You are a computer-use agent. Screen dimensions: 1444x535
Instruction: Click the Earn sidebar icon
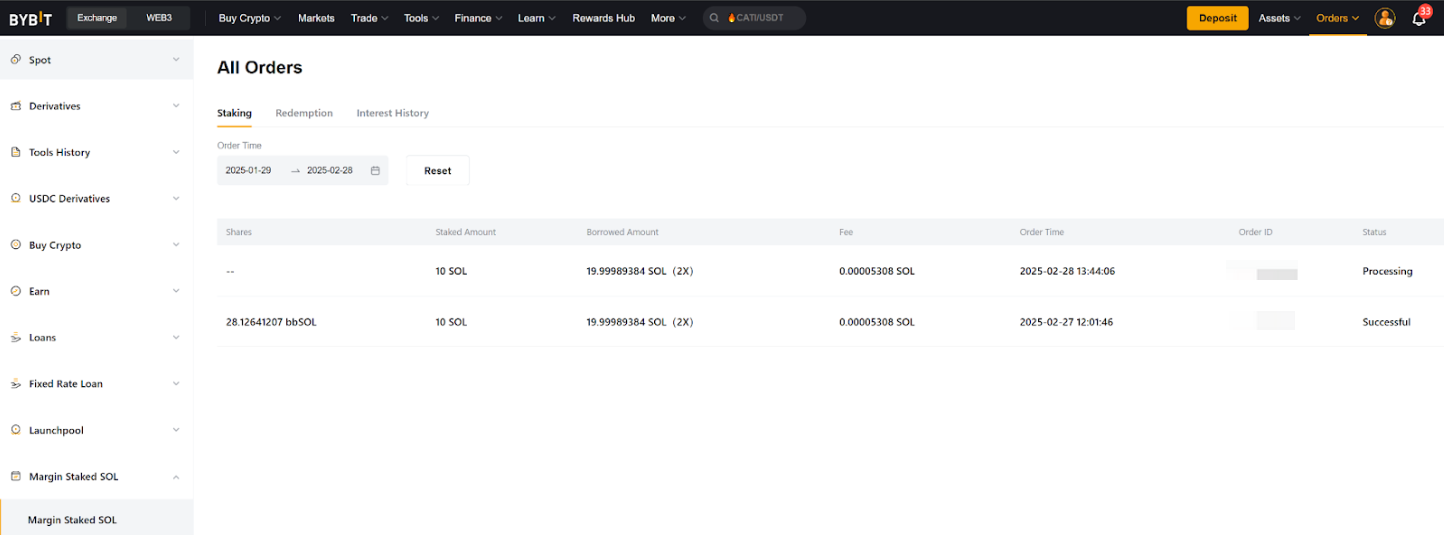pos(15,291)
